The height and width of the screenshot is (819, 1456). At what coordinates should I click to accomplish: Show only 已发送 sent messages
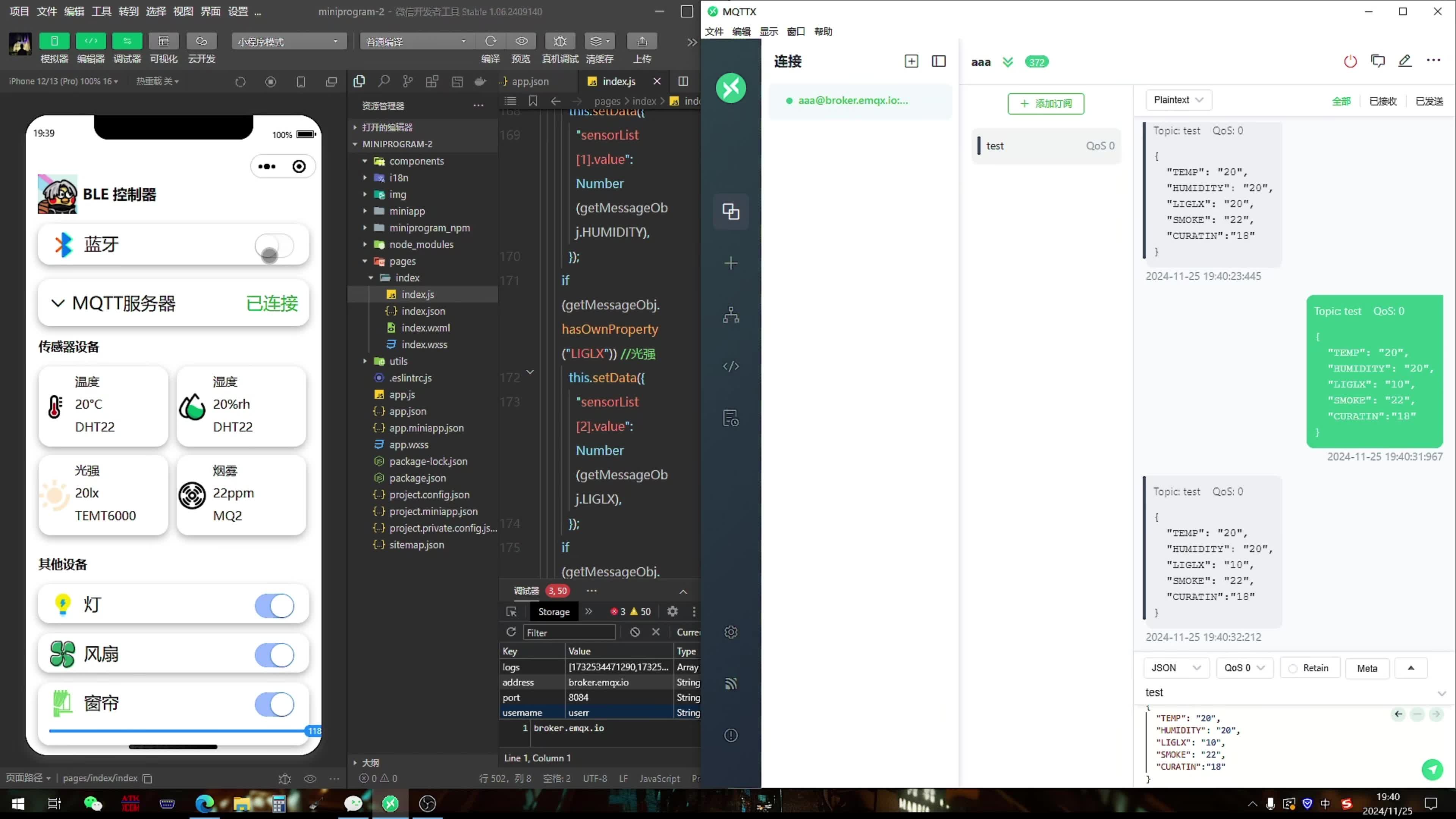[1429, 101]
